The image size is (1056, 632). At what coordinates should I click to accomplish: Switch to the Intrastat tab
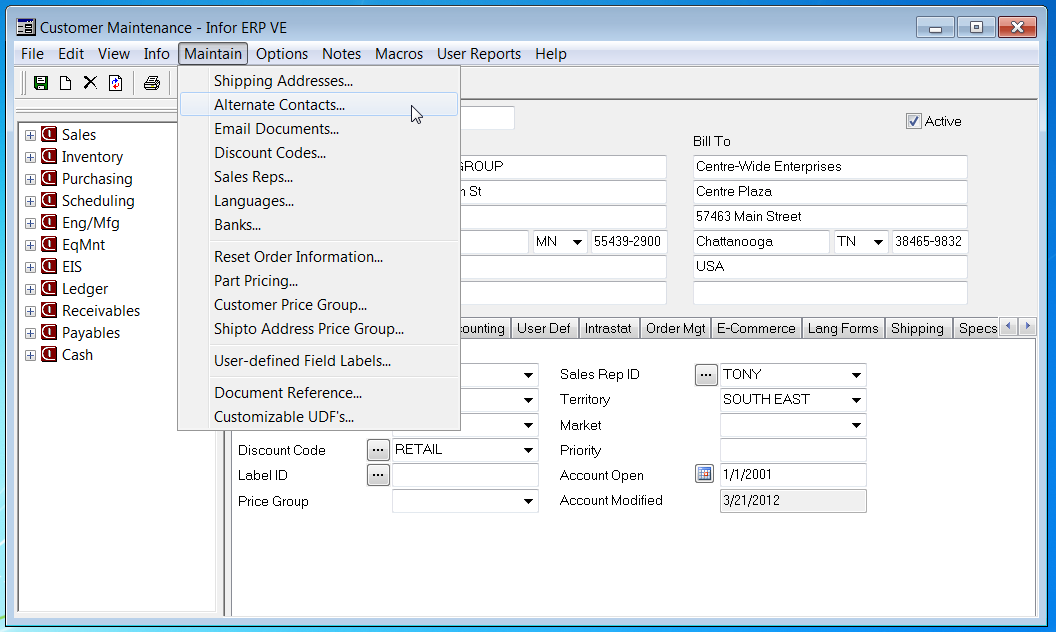point(608,328)
